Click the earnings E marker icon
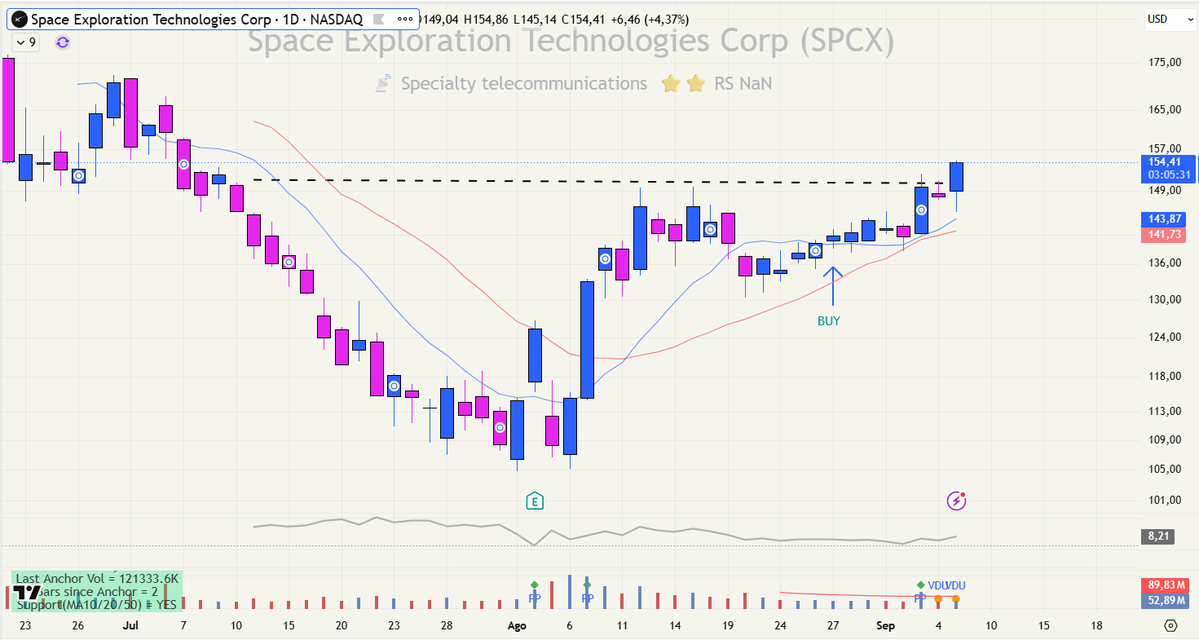1199x640 pixels. coord(535,502)
